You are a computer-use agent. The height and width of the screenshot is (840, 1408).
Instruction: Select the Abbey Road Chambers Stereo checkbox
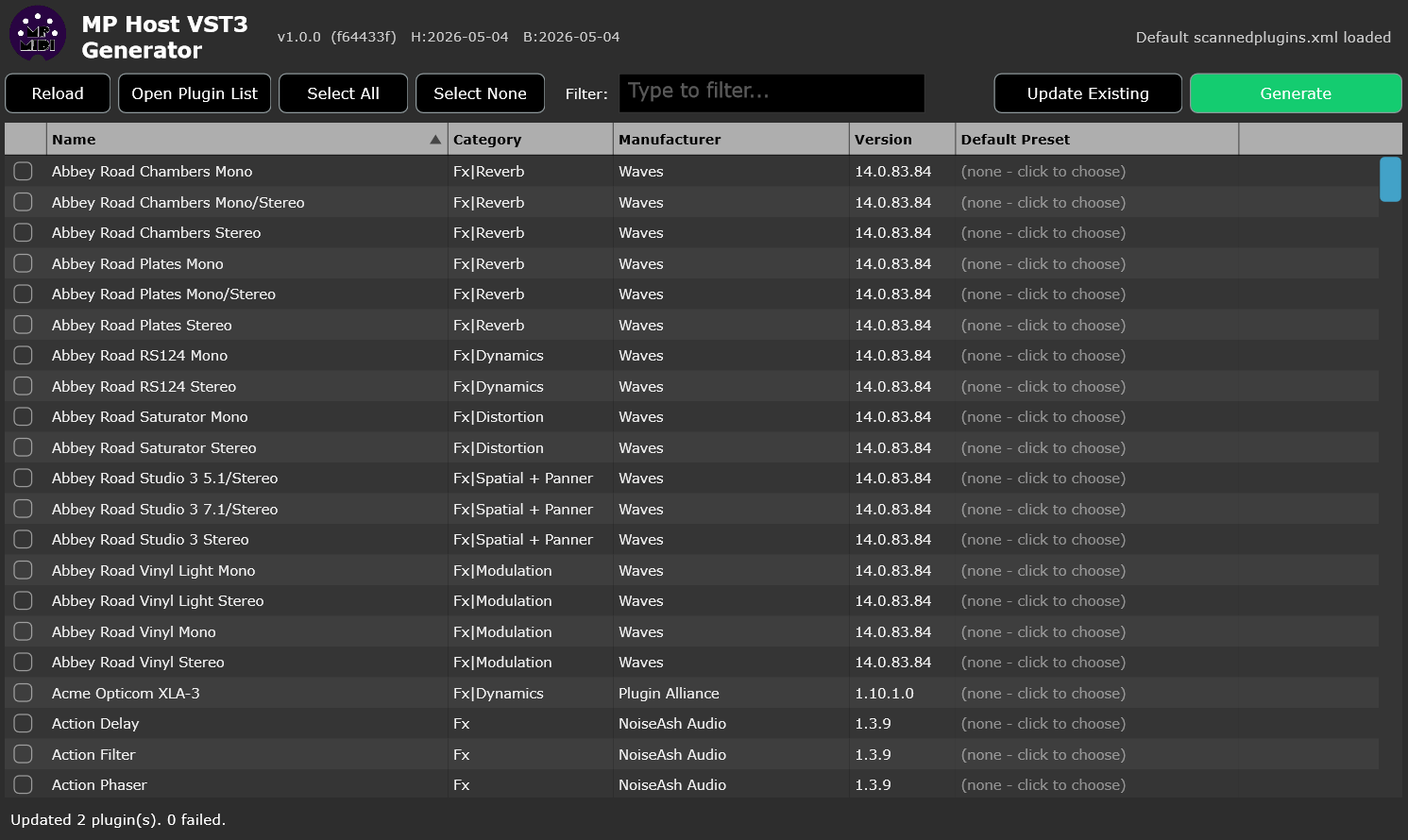point(24,233)
